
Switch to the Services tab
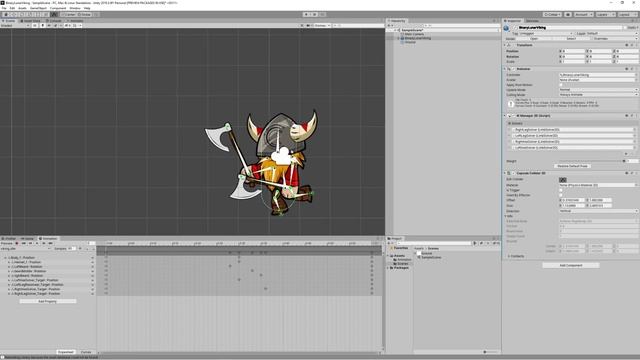pos(532,20)
